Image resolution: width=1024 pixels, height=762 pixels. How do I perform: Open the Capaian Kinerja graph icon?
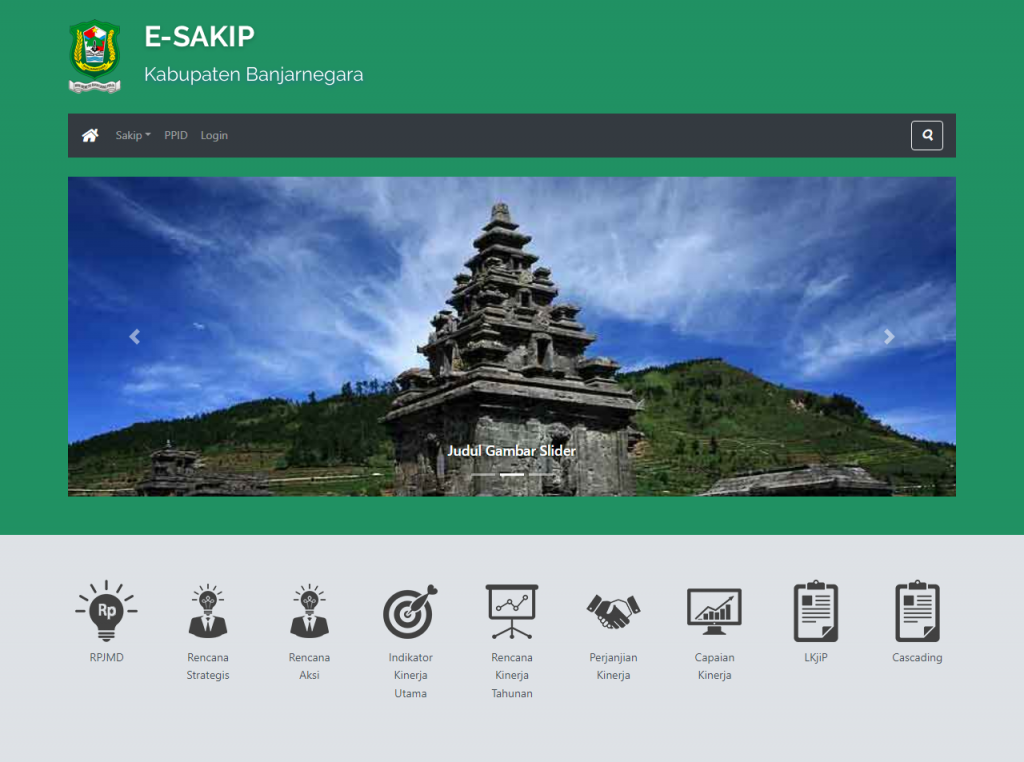click(x=714, y=610)
